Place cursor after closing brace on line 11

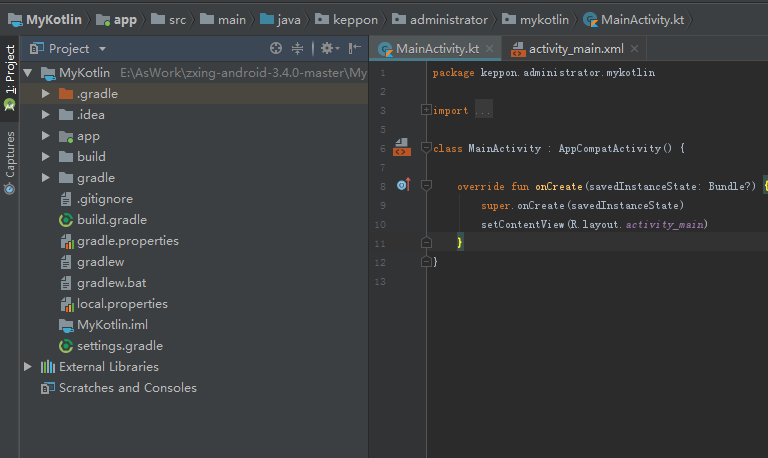click(464, 242)
